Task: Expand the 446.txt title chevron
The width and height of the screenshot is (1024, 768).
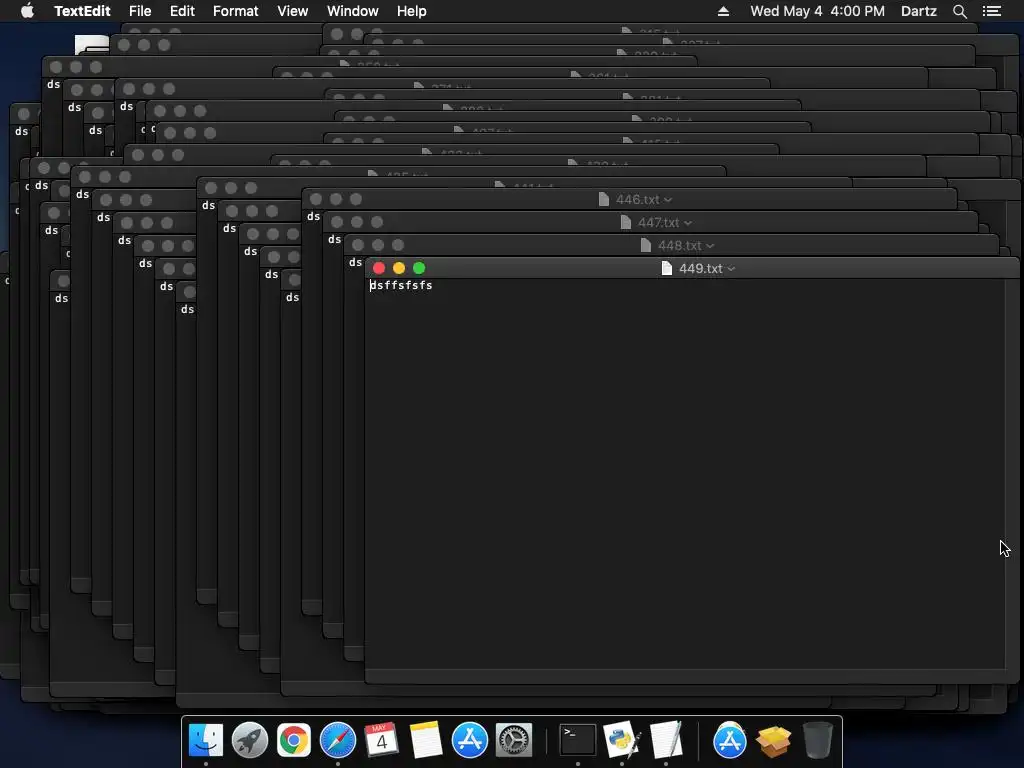Action: 667,200
